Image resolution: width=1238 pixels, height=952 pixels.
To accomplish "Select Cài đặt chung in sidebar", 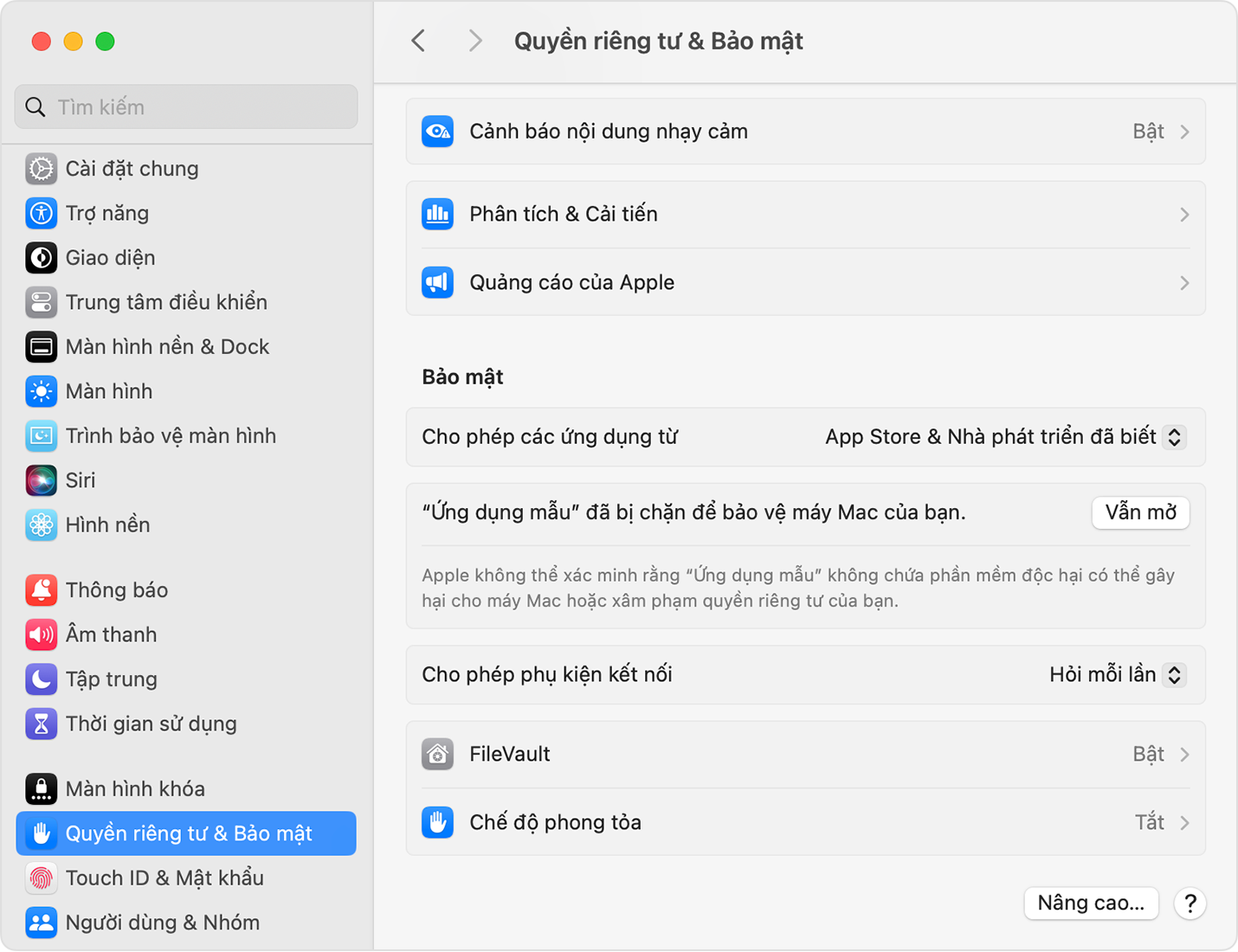I will point(132,169).
